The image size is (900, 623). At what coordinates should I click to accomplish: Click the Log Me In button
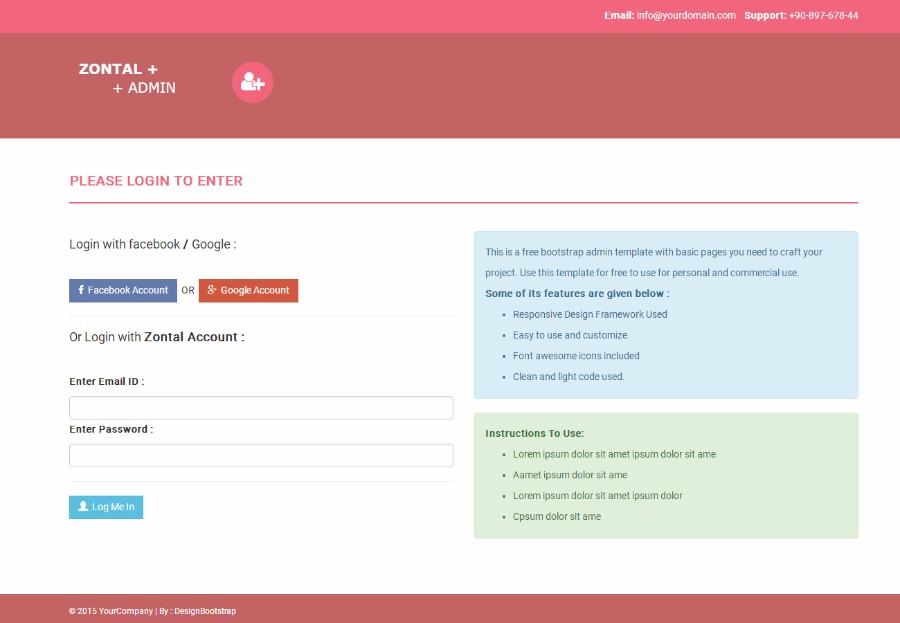[106, 507]
